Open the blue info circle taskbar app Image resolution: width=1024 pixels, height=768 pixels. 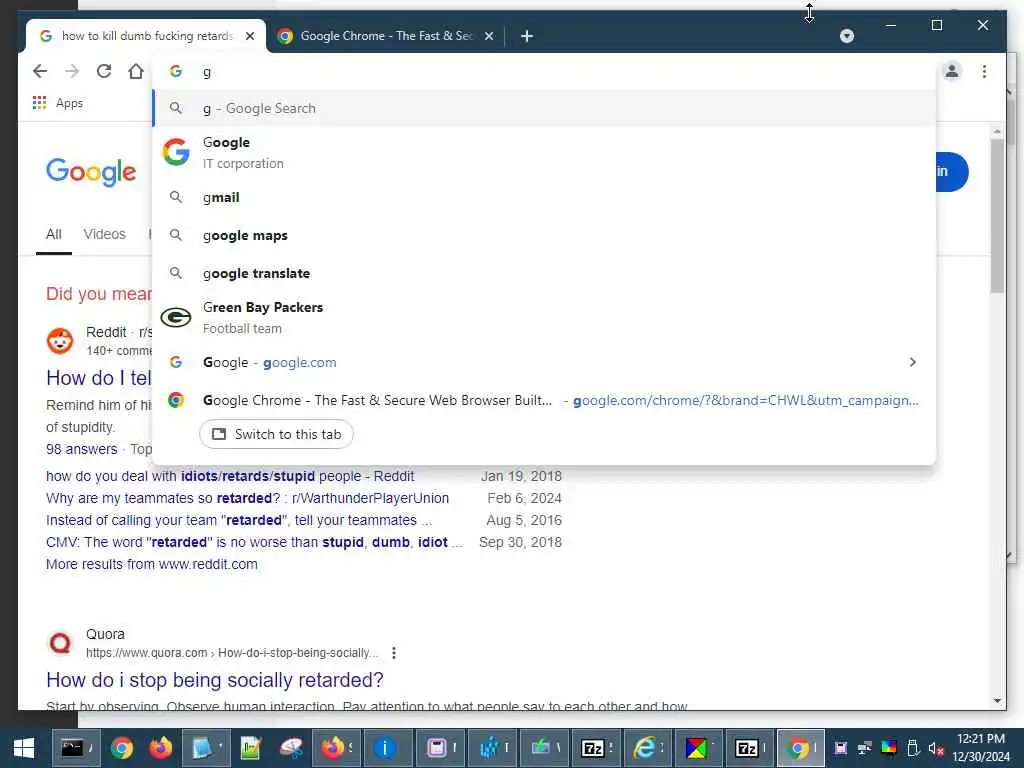pos(386,748)
